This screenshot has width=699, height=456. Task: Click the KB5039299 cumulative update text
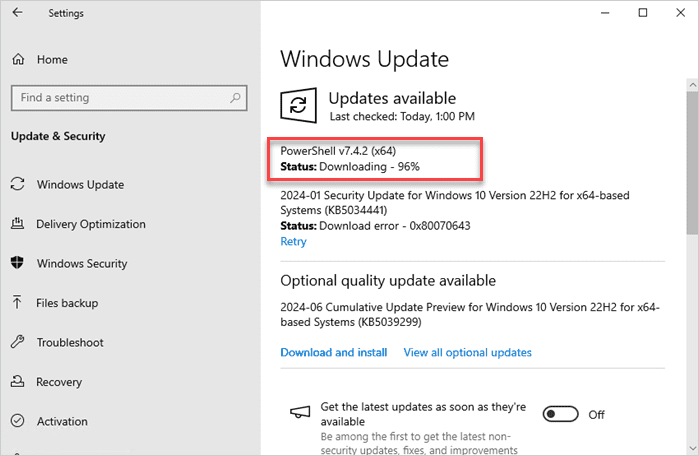click(x=469, y=314)
